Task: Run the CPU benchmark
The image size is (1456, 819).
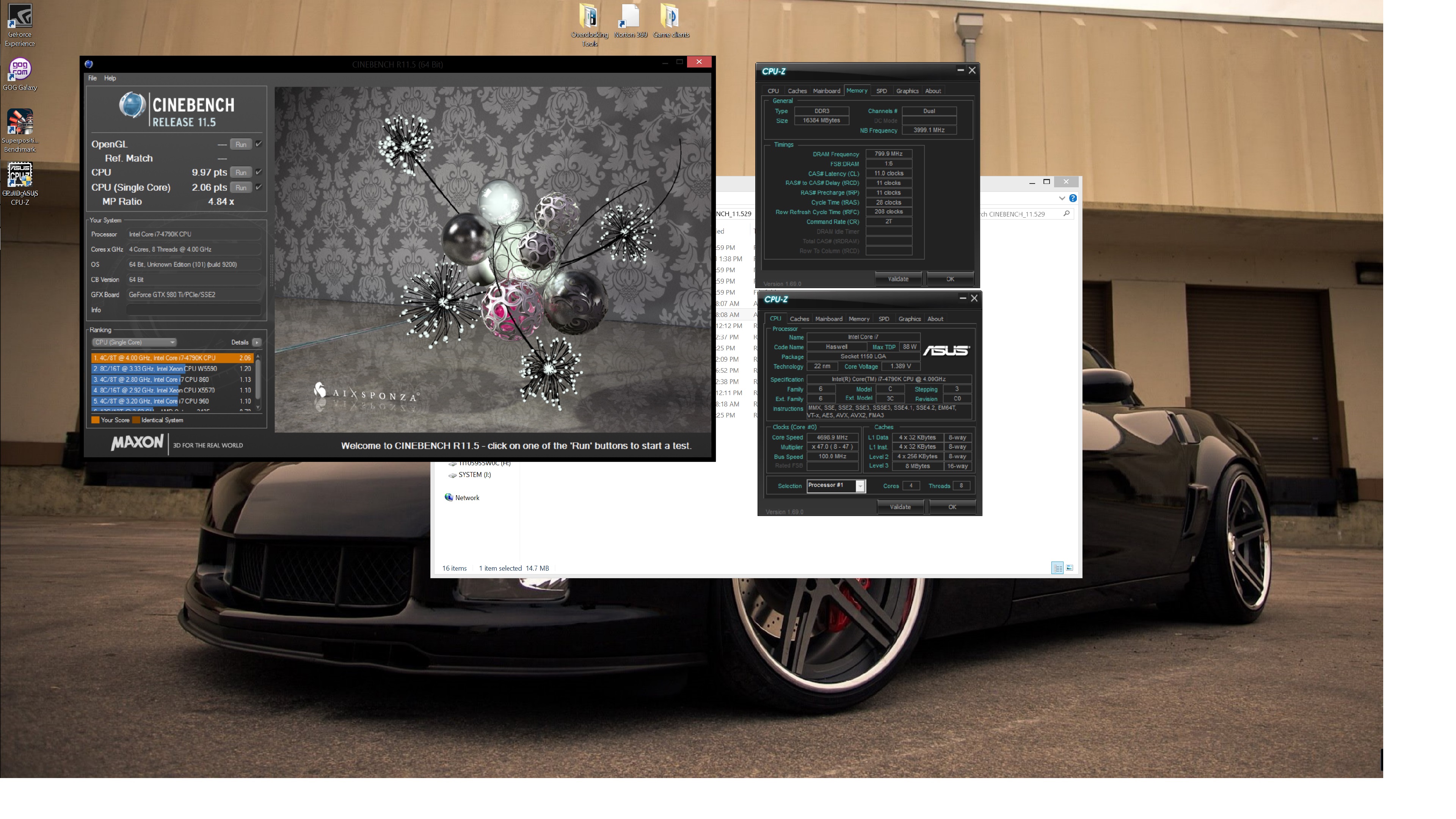Action: (241, 173)
